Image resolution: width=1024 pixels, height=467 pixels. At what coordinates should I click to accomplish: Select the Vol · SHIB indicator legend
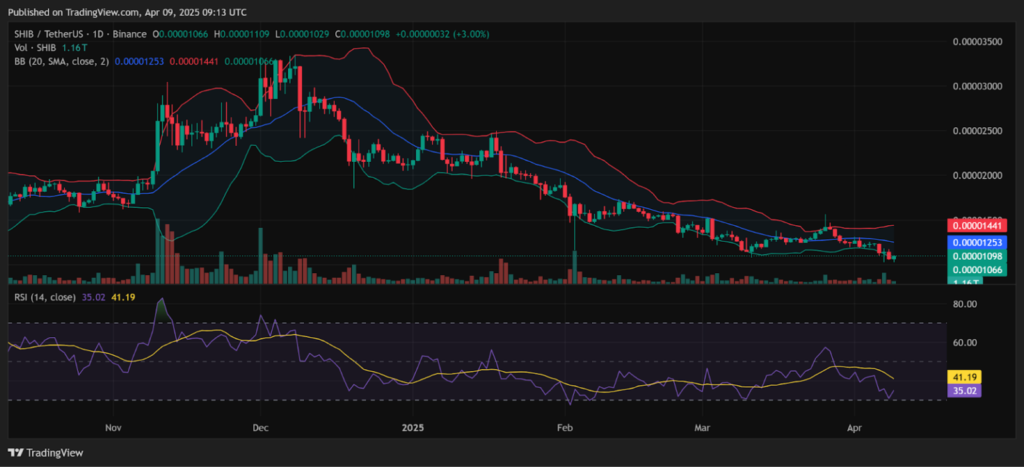coord(34,46)
